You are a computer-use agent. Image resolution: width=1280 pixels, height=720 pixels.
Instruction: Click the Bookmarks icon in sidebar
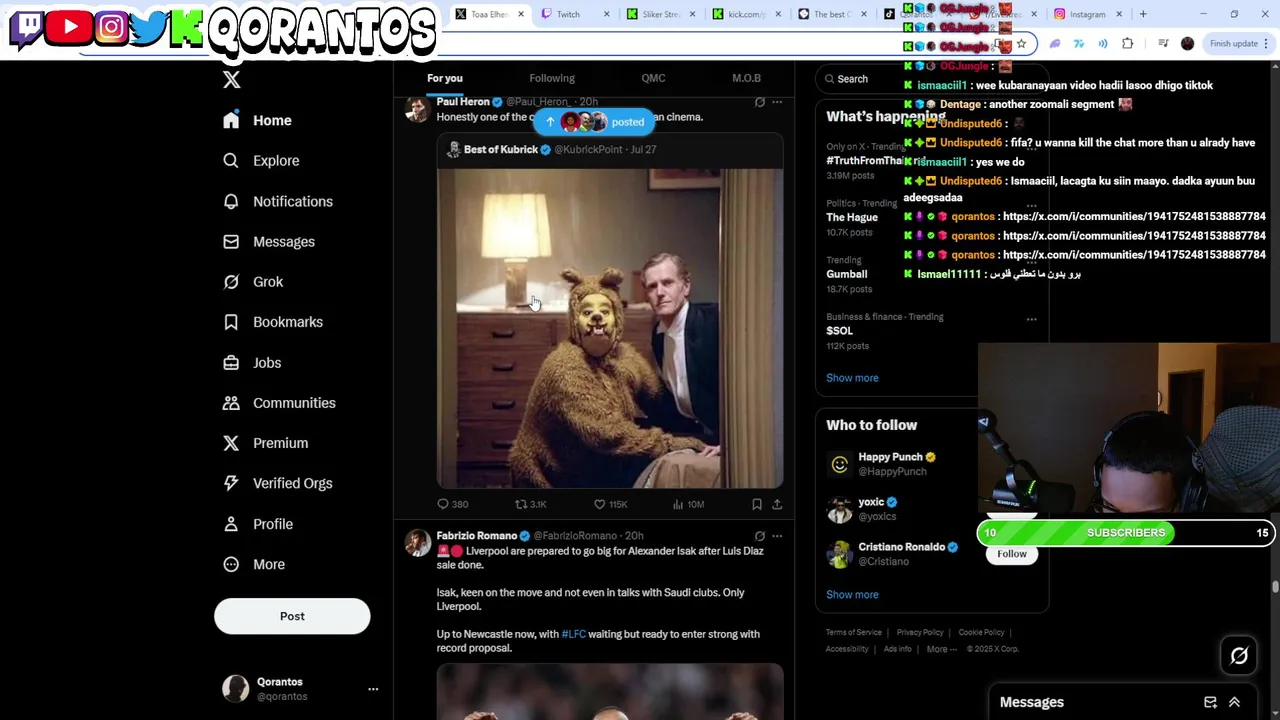click(231, 322)
